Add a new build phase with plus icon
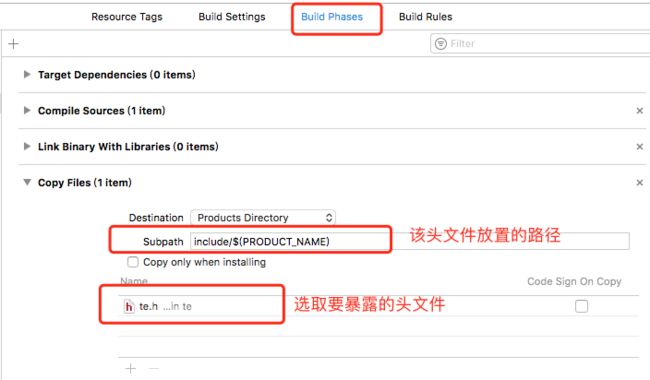The image size is (650, 380). pyautogui.click(x=14, y=44)
